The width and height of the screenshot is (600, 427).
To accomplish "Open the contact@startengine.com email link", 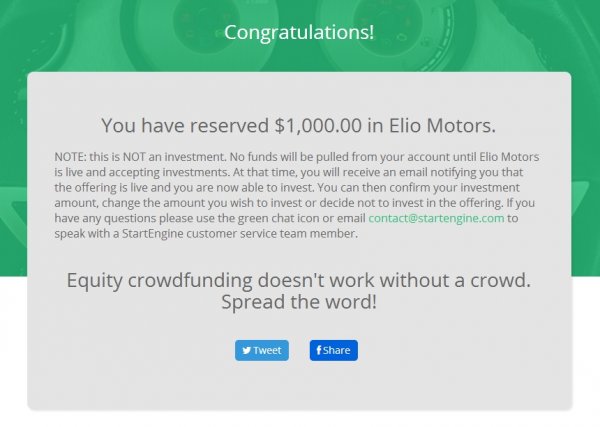I will 436,218.
